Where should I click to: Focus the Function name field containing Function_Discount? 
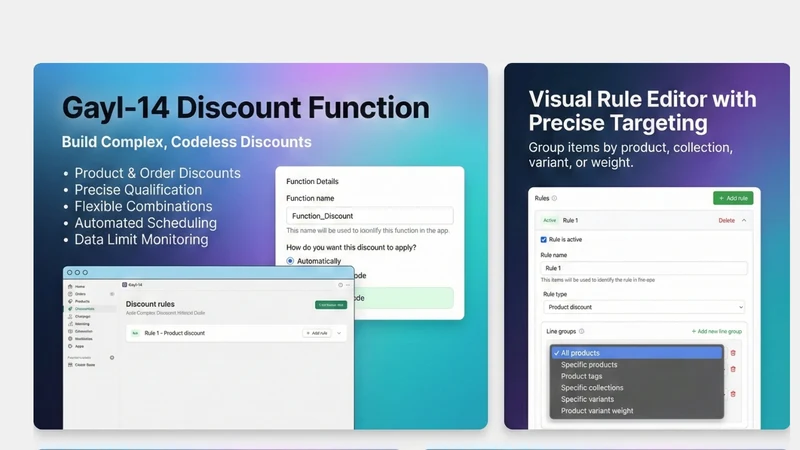tap(369, 216)
